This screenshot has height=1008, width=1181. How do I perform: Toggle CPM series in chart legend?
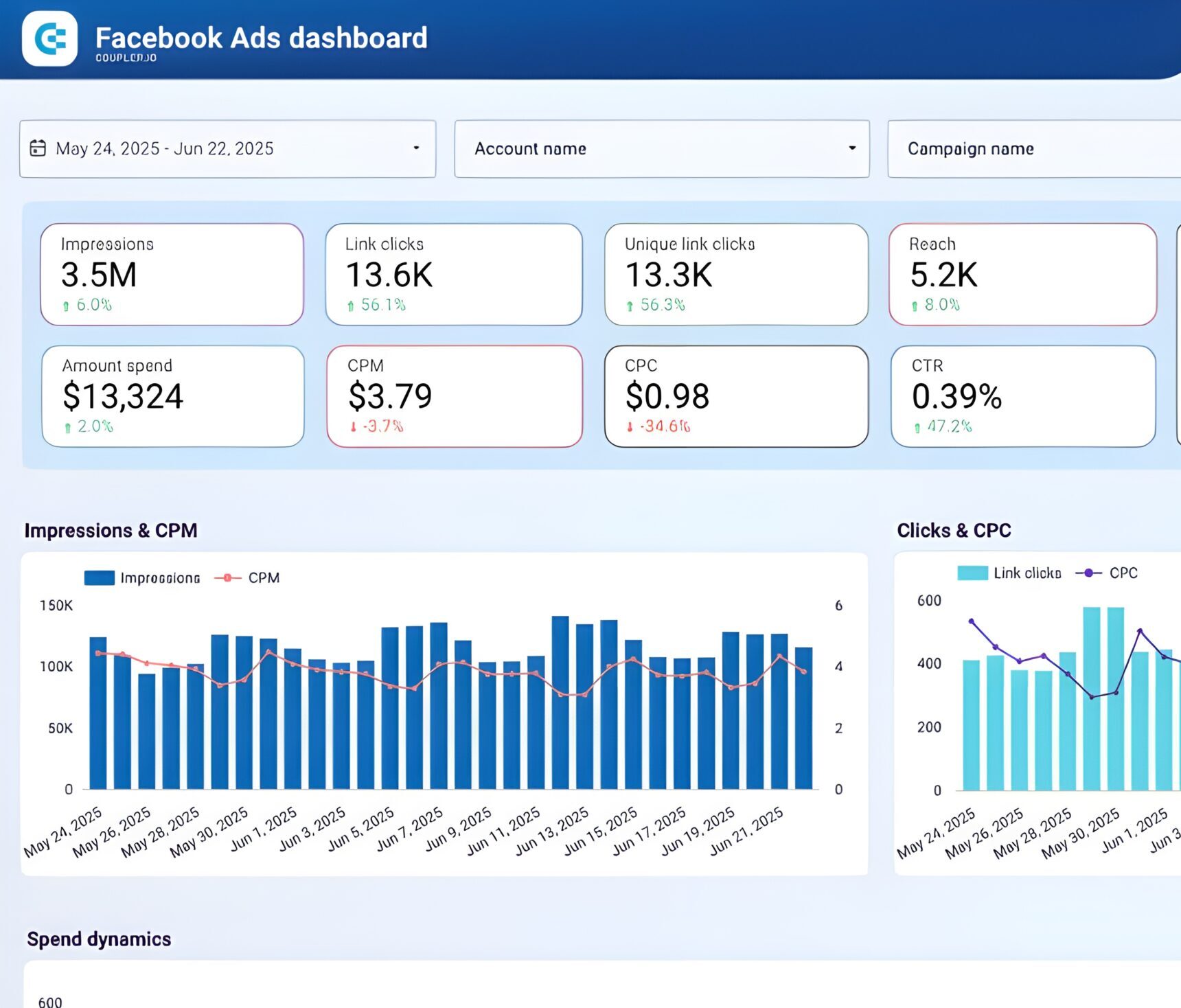point(247,578)
